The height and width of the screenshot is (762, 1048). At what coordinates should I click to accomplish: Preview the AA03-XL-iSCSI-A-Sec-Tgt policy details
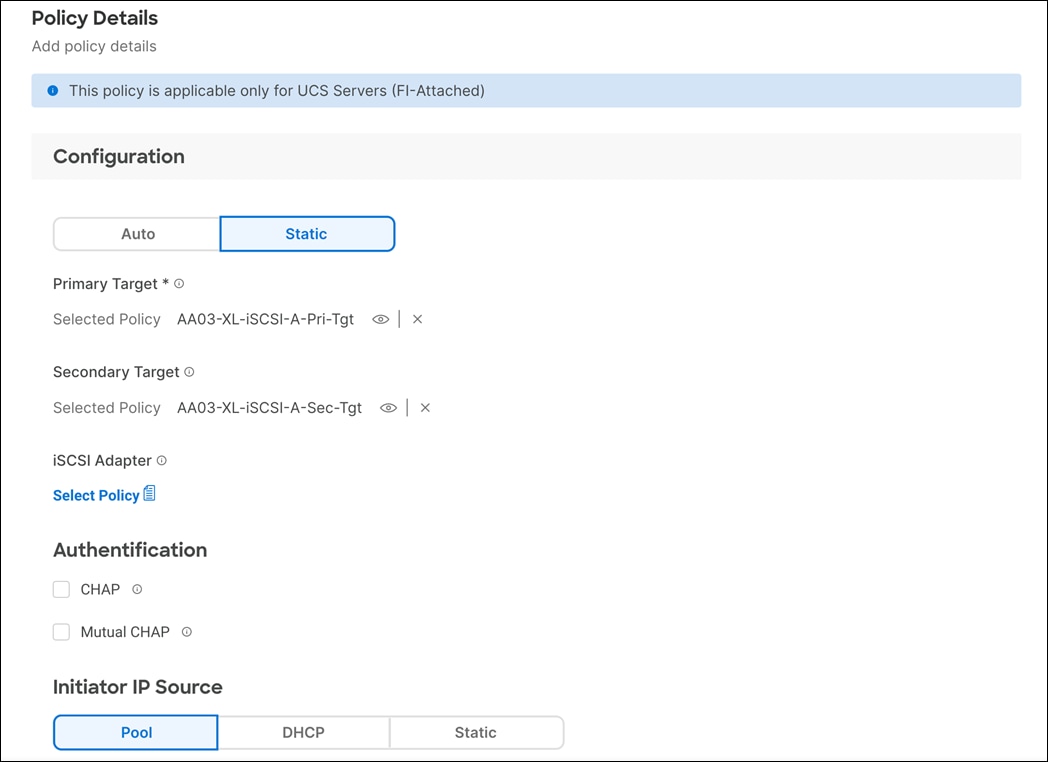coord(389,407)
